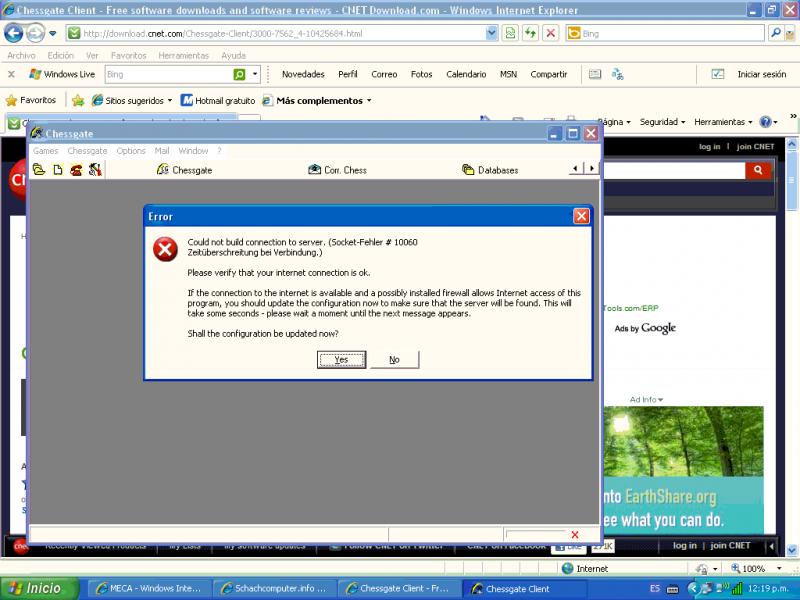Open the Edición menu
The image size is (800, 600).
tap(60, 55)
